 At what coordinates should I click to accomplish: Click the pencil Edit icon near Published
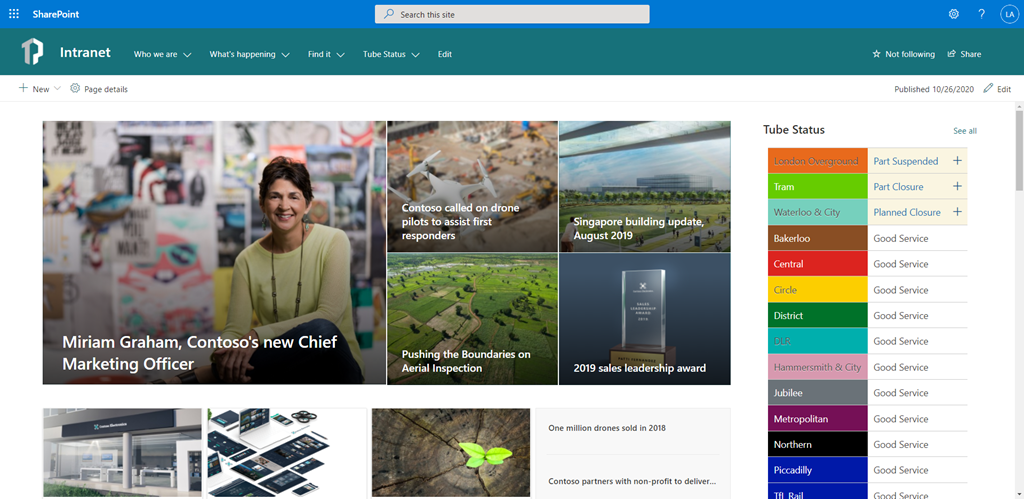point(988,88)
